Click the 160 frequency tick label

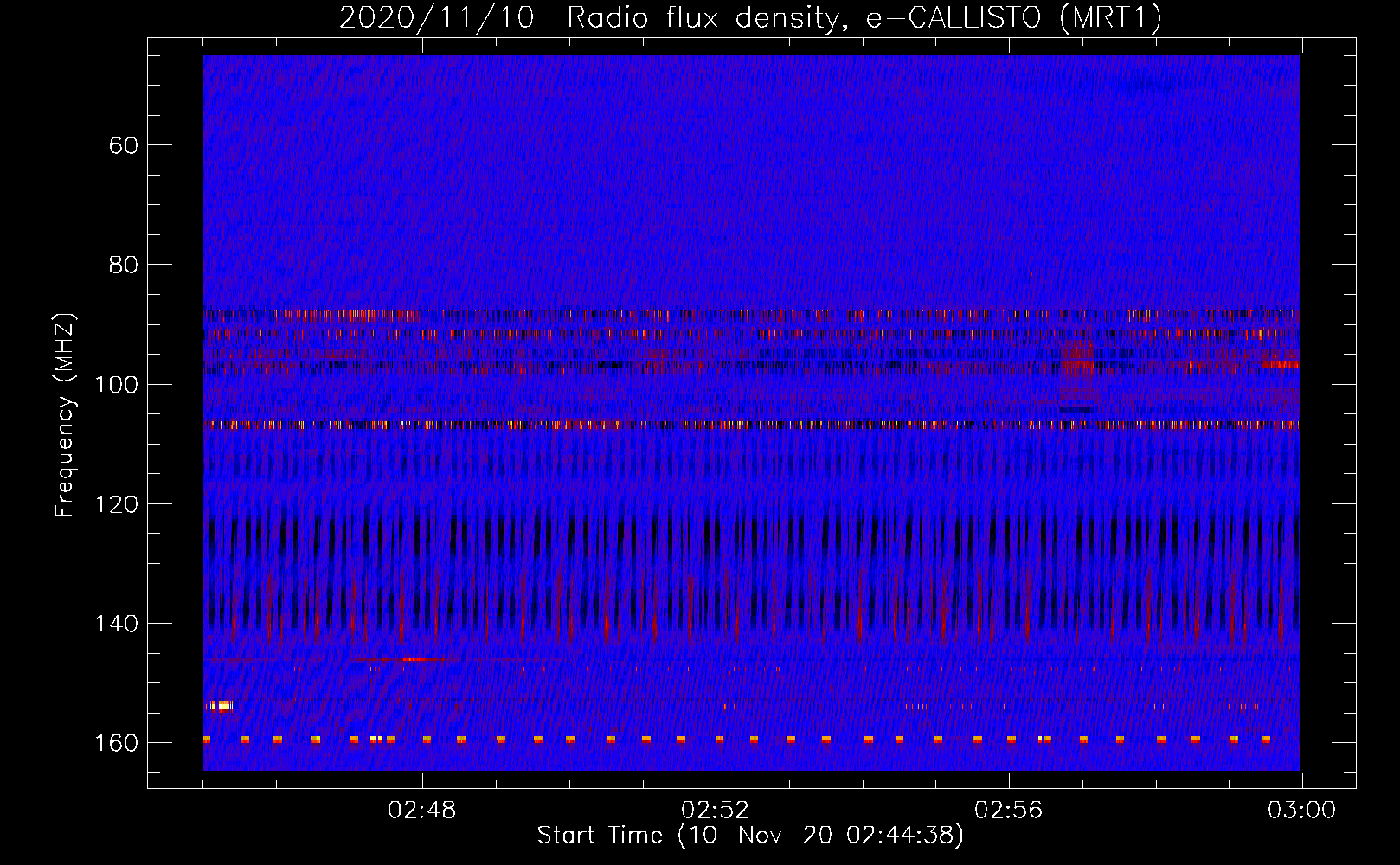pyautogui.click(x=117, y=743)
